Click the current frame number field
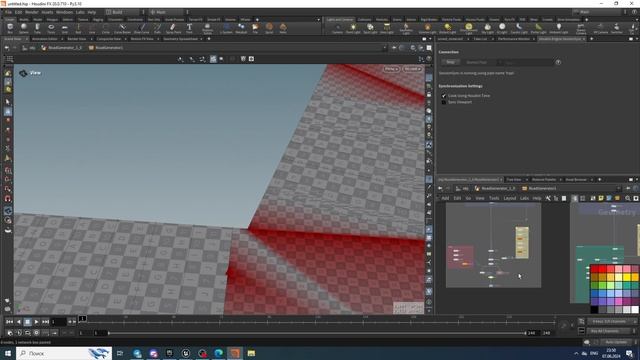This screenshot has width=640, height=360. 58,322
